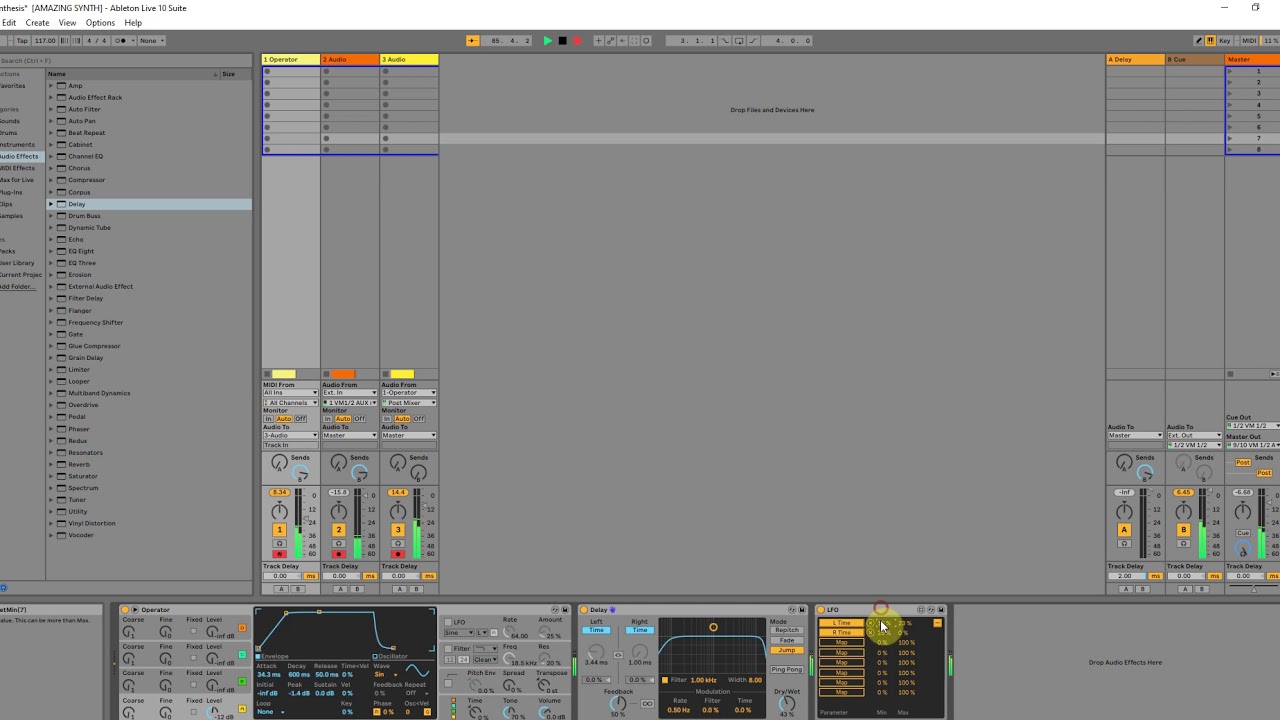This screenshot has height=720, width=1280.
Task: Choose Audio Effects browser category
Action: tap(20, 156)
